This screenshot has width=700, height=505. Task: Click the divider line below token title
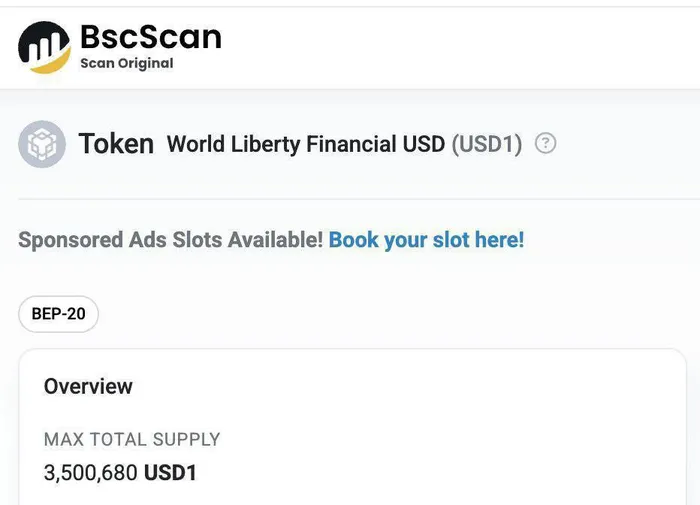point(359,199)
